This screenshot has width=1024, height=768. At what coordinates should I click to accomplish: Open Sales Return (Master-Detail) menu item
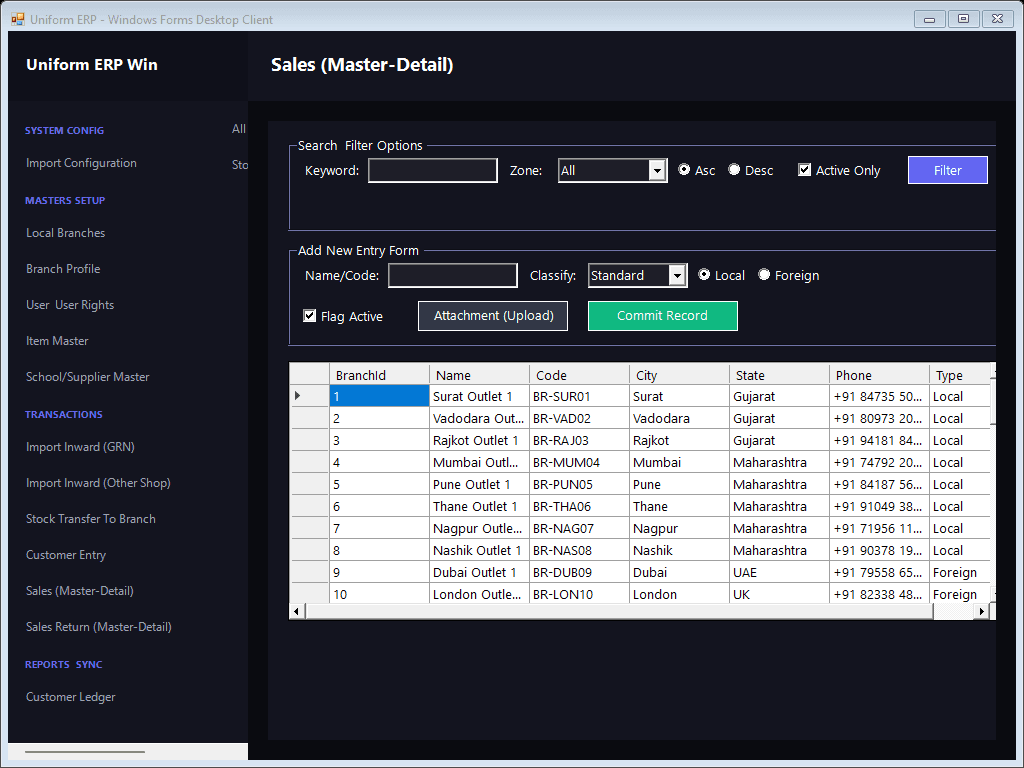(x=99, y=626)
